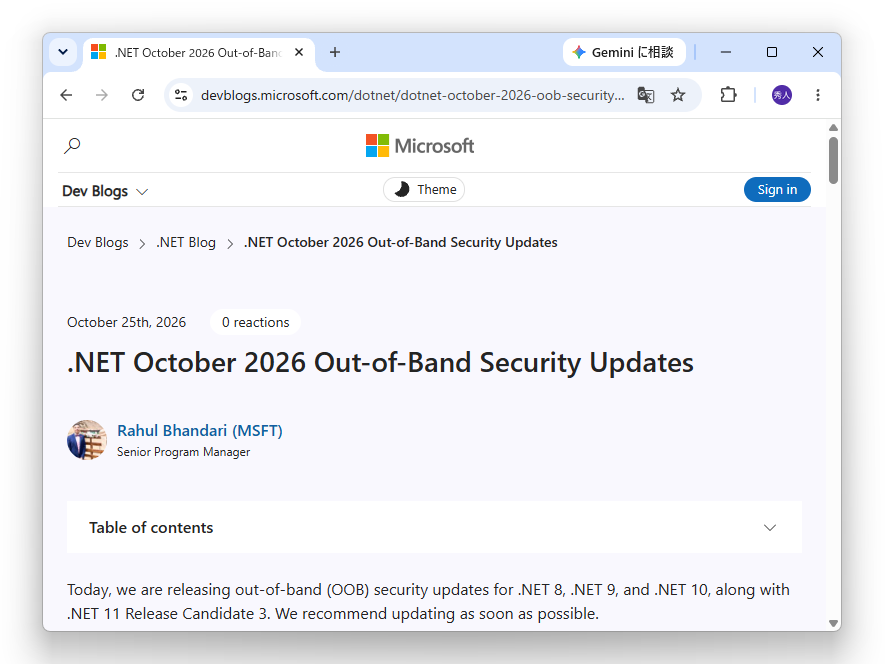The image size is (885, 664).
Task: Reload the current page
Action: [x=138, y=95]
